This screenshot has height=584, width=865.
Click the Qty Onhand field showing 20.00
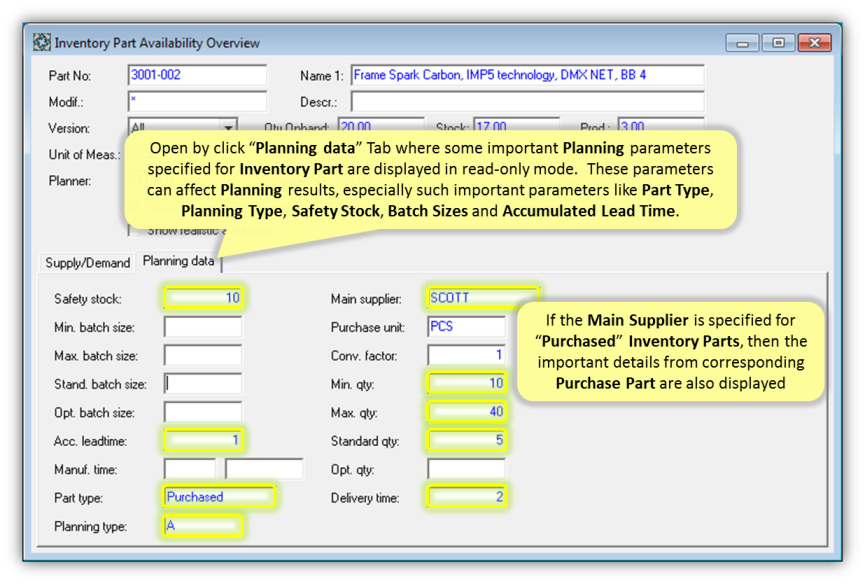[x=381, y=125]
